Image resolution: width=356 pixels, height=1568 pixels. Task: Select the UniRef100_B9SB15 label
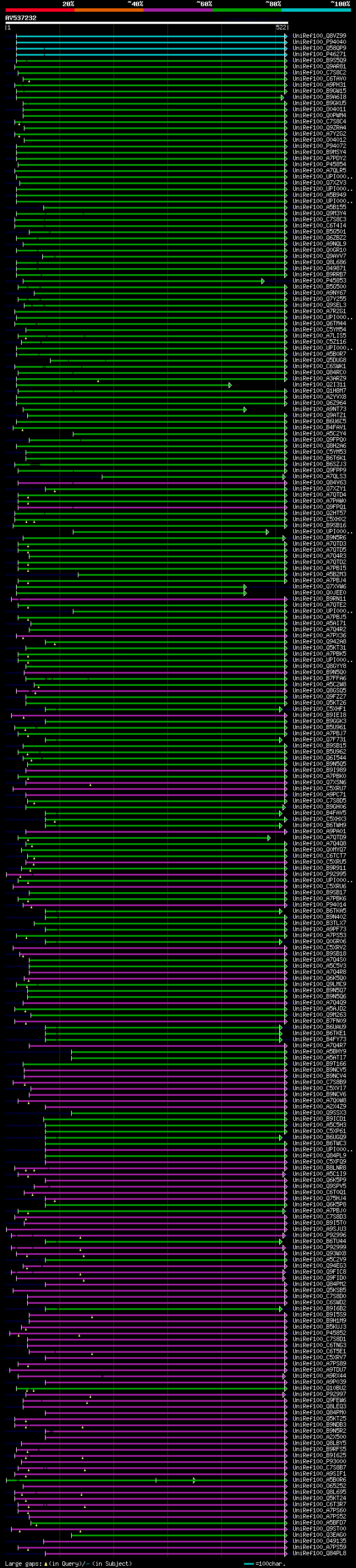(x=319, y=746)
